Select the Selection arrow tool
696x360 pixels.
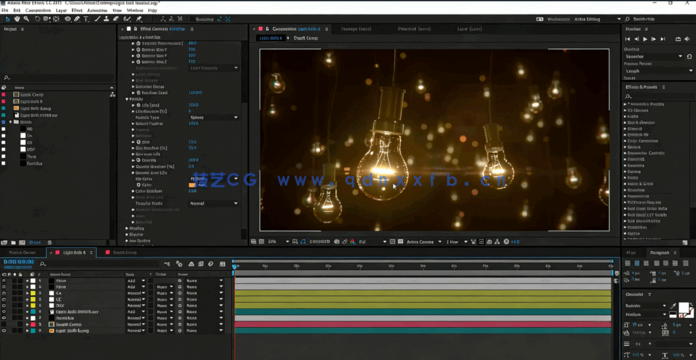tap(8, 19)
